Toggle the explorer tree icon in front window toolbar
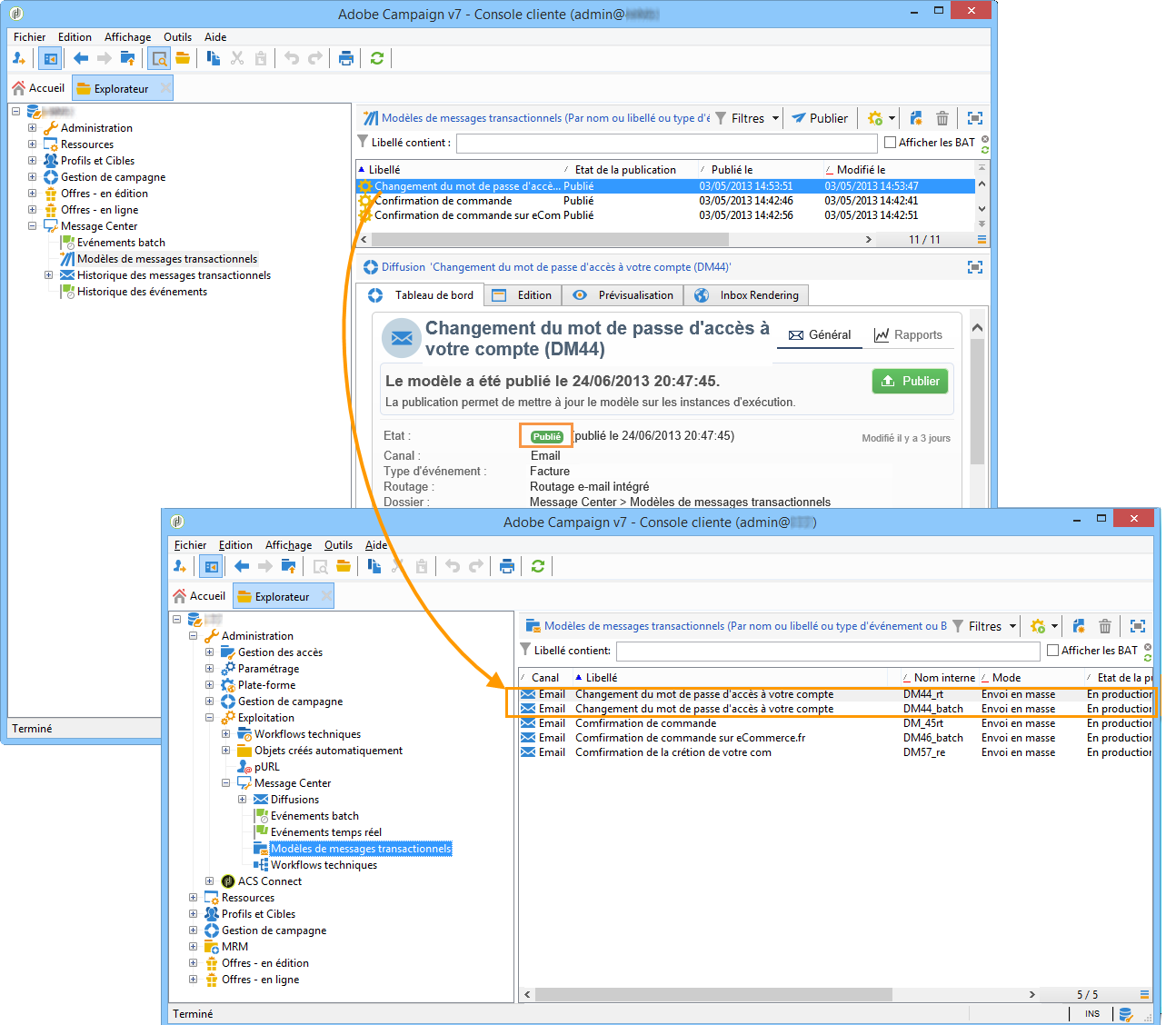Viewport: 1176px width, 1025px height. [x=211, y=566]
